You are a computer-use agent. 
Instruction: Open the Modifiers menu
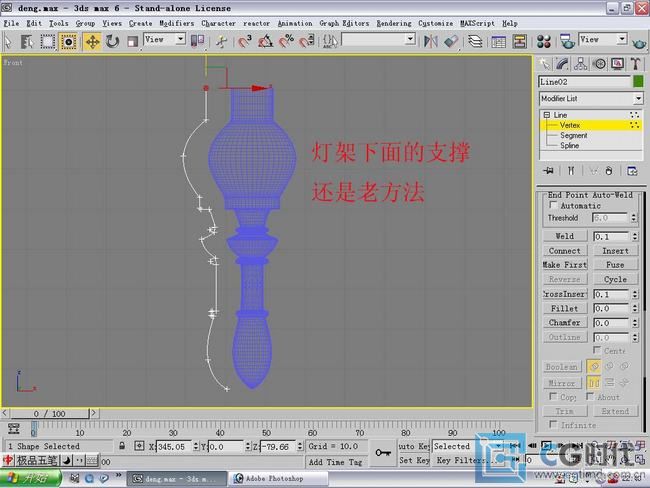(x=176, y=23)
